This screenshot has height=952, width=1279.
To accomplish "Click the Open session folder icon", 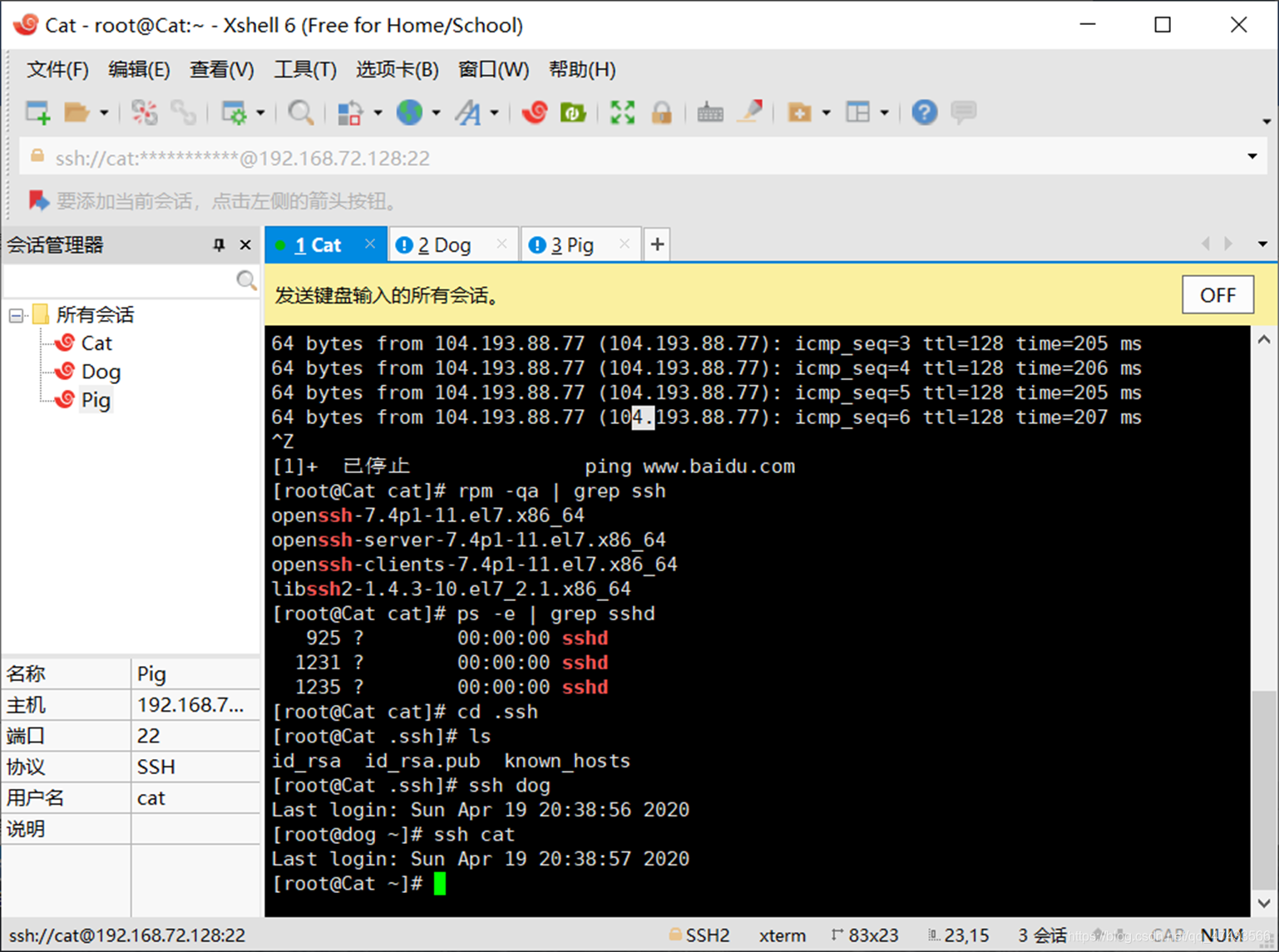I will click(x=77, y=112).
